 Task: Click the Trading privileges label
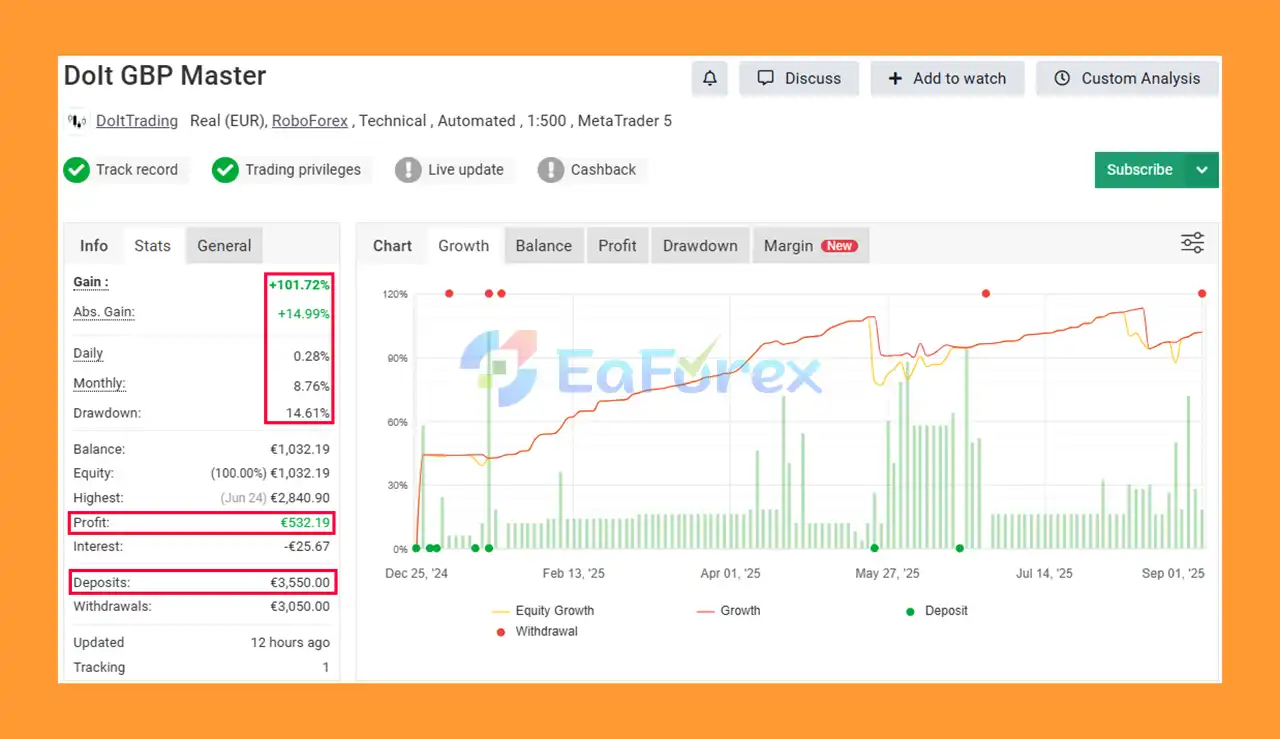303,170
